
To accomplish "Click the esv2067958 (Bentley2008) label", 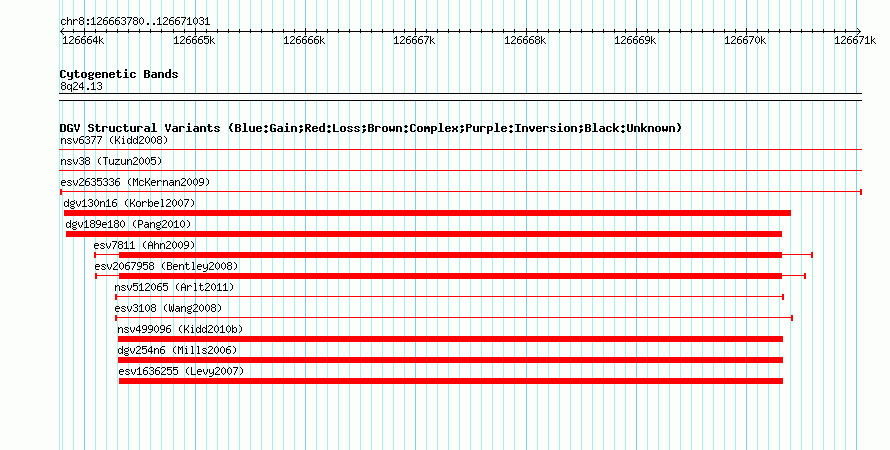I will tap(166, 266).
